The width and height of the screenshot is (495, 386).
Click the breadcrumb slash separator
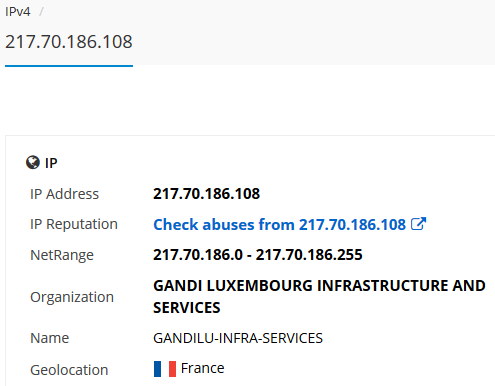coord(41,12)
